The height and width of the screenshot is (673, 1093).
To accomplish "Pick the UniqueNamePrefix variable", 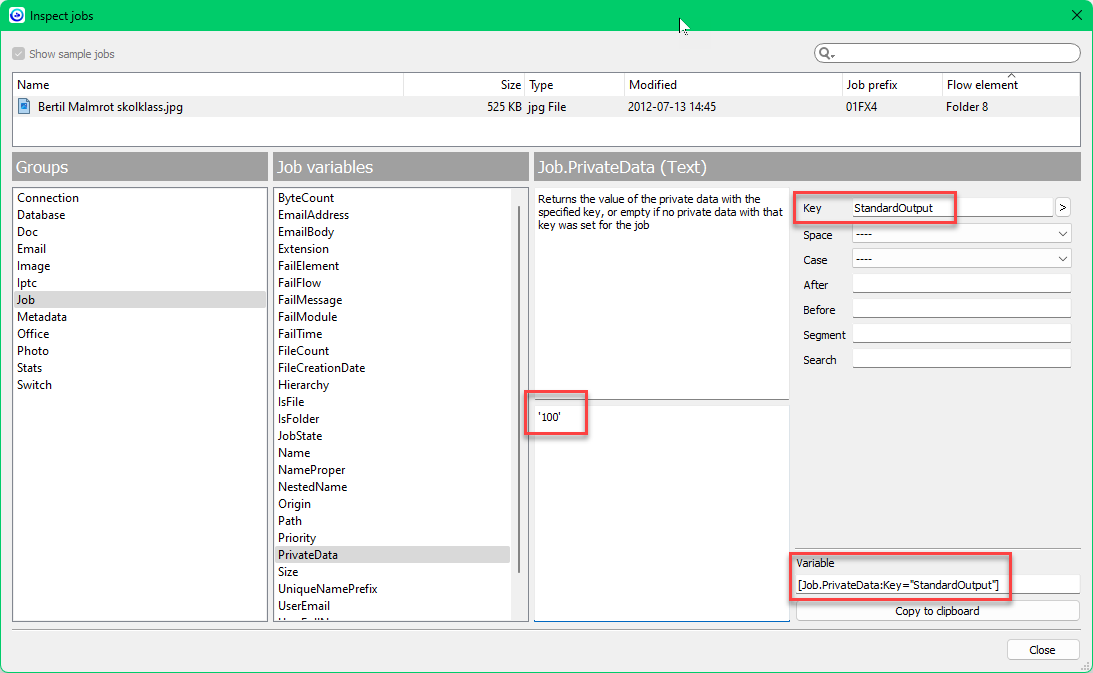I will tap(327, 589).
